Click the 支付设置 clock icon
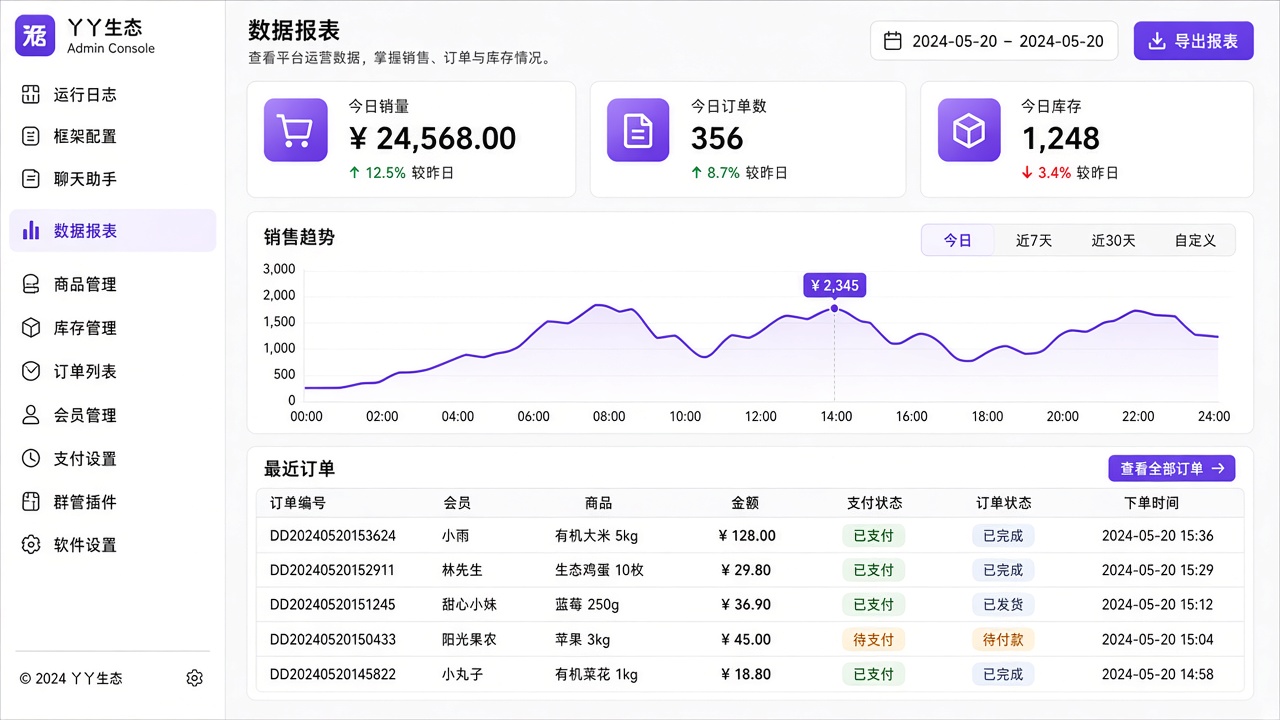The height and width of the screenshot is (720, 1280). coord(31,458)
